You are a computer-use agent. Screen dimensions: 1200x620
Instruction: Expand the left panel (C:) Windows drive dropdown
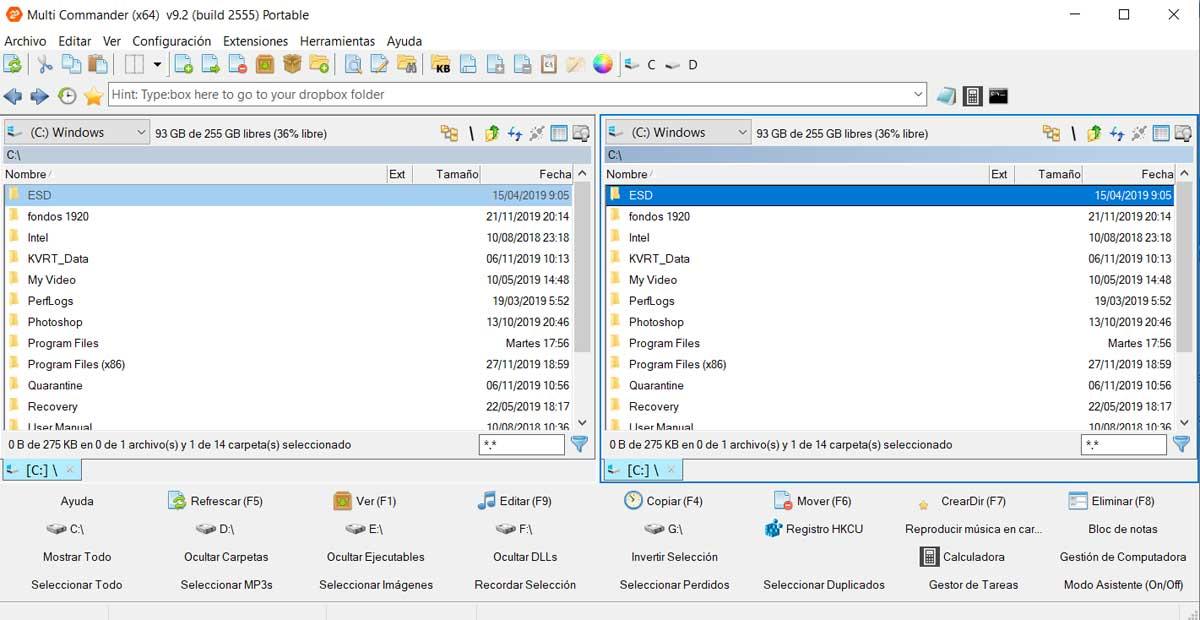pos(140,132)
